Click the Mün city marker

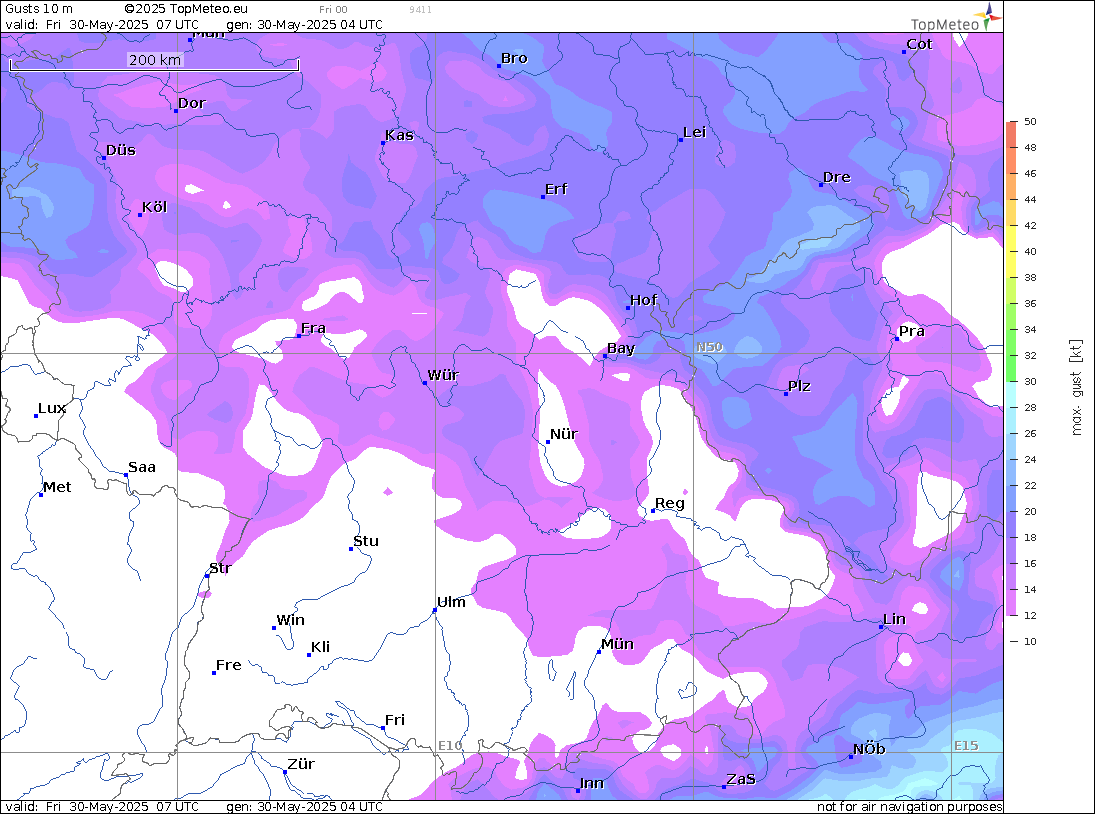click(599, 651)
